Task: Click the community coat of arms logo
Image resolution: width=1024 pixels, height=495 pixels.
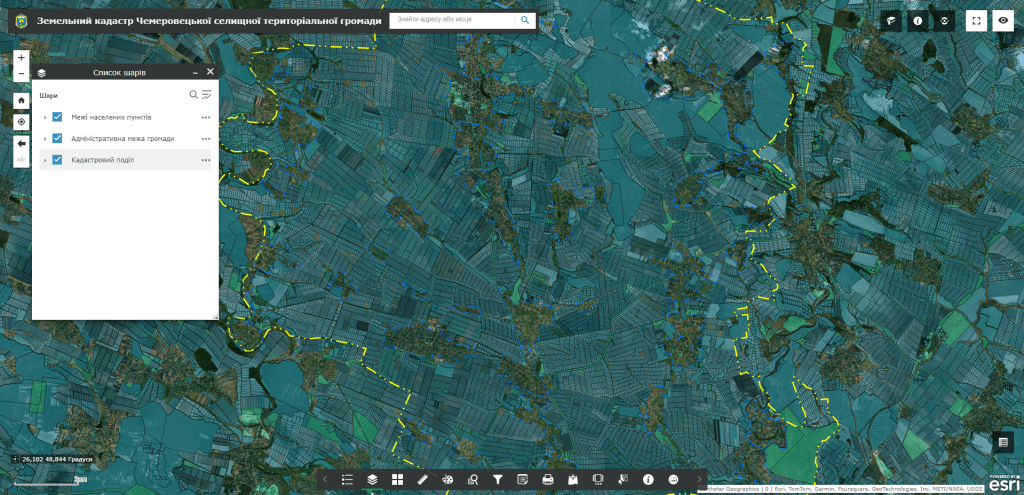Action: pyautogui.click(x=22, y=21)
